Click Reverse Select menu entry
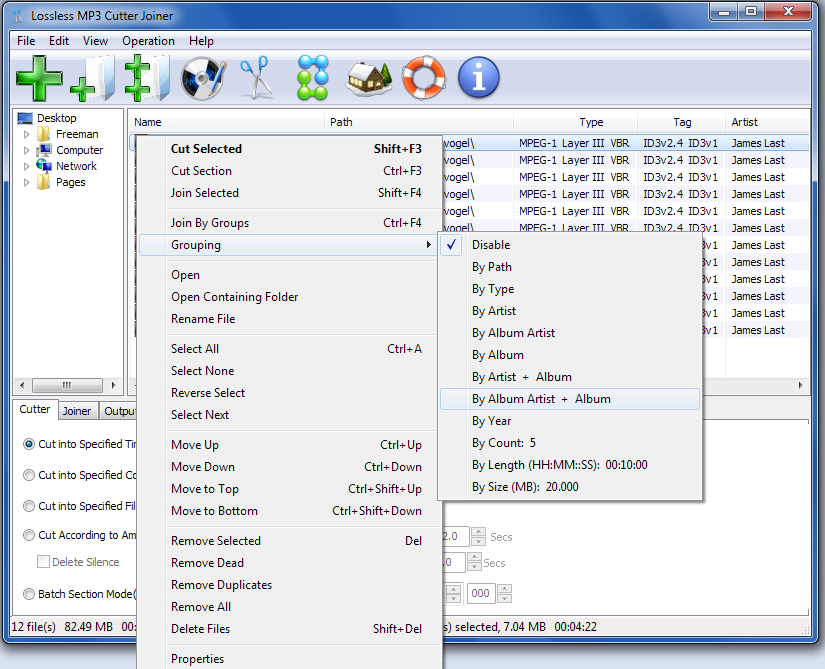This screenshot has width=825, height=669. click(x=289, y=392)
